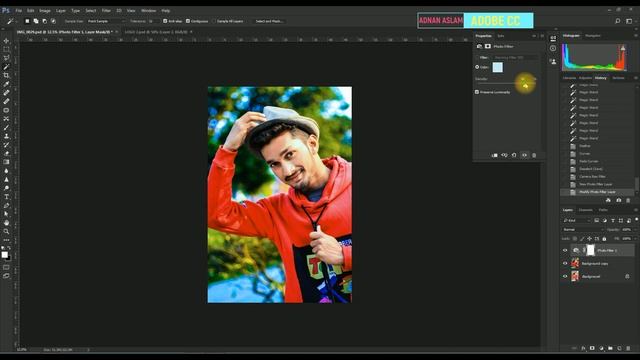The width and height of the screenshot is (640, 360).
Task: Select the Clone Stamp tool
Action: pyautogui.click(x=6, y=136)
